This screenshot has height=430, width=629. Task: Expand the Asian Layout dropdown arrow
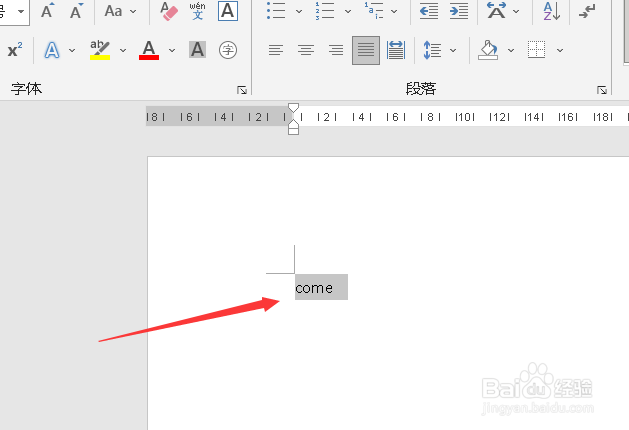coord(516,11)
